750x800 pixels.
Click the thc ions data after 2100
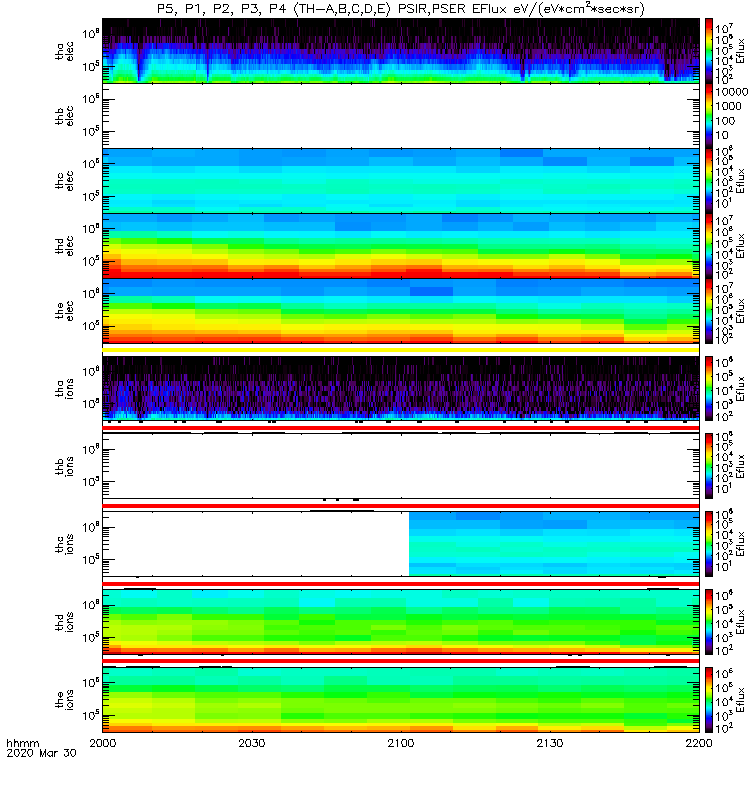[x=554, y=544]
